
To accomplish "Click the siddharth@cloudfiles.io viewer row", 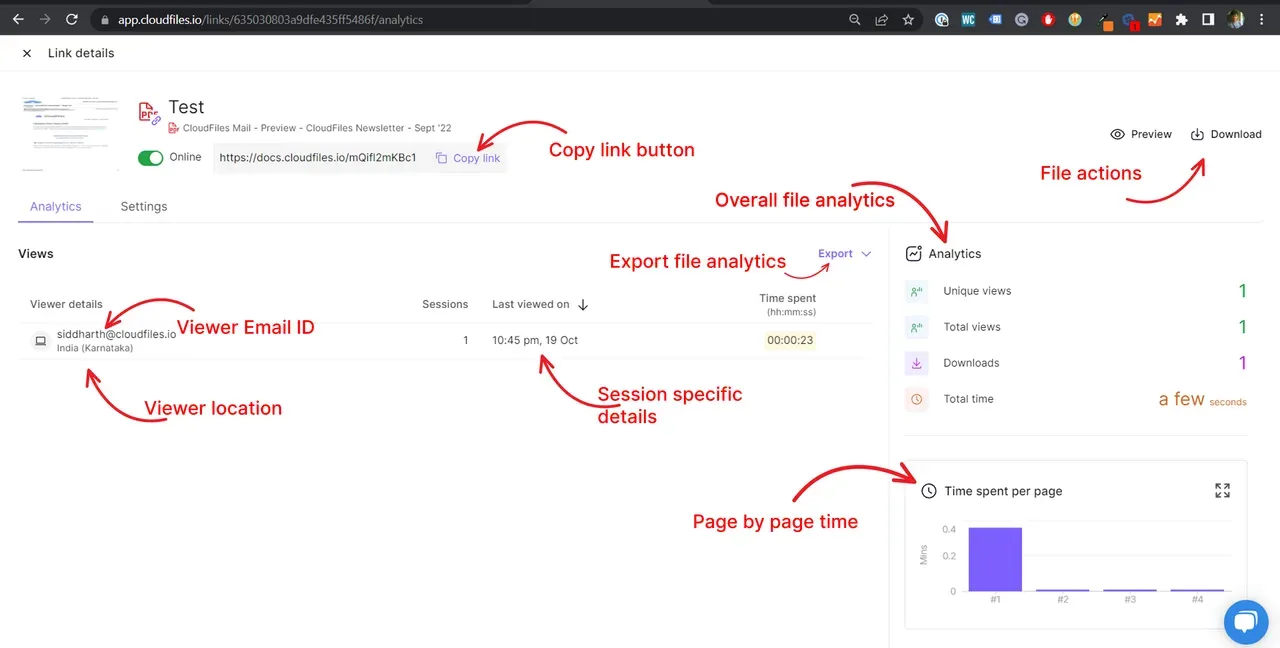I will pos(445,340).
